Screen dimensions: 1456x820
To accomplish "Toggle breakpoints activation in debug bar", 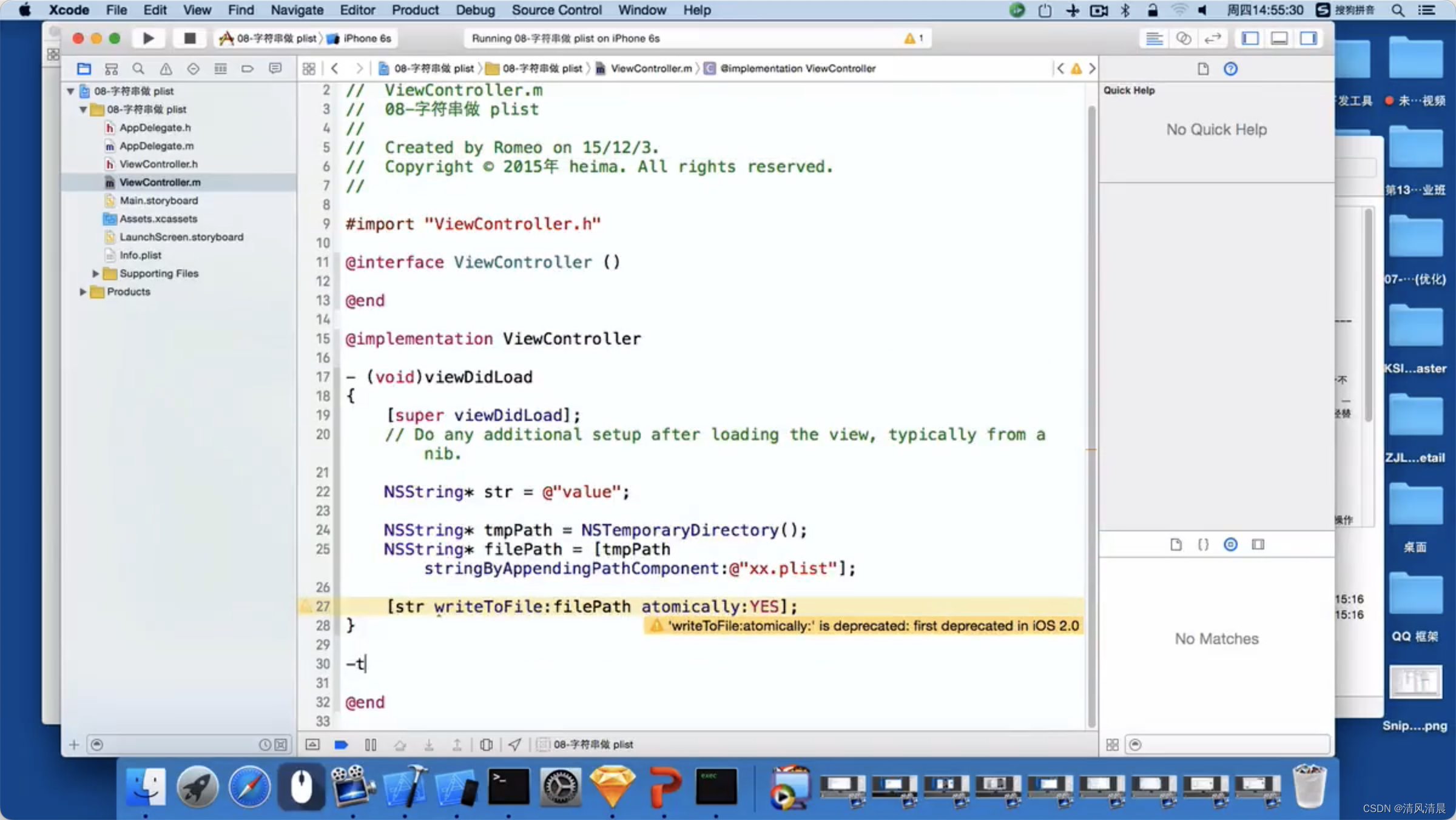I will pos(341,744).
